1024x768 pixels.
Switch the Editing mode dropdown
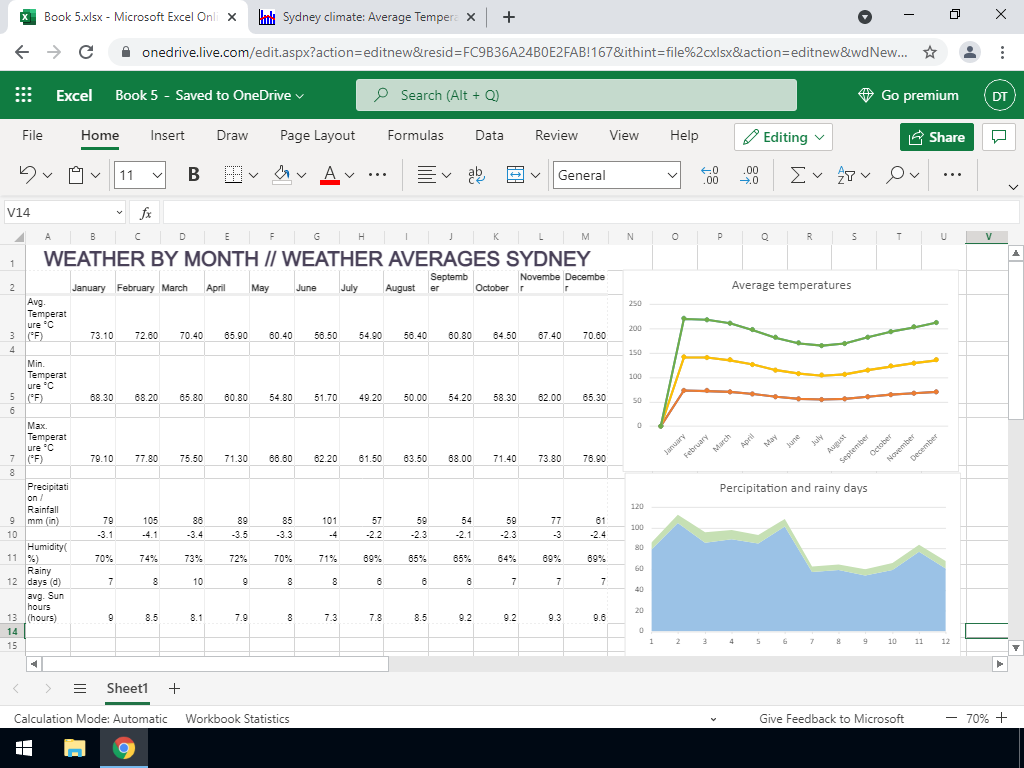[x=783, y=137]
